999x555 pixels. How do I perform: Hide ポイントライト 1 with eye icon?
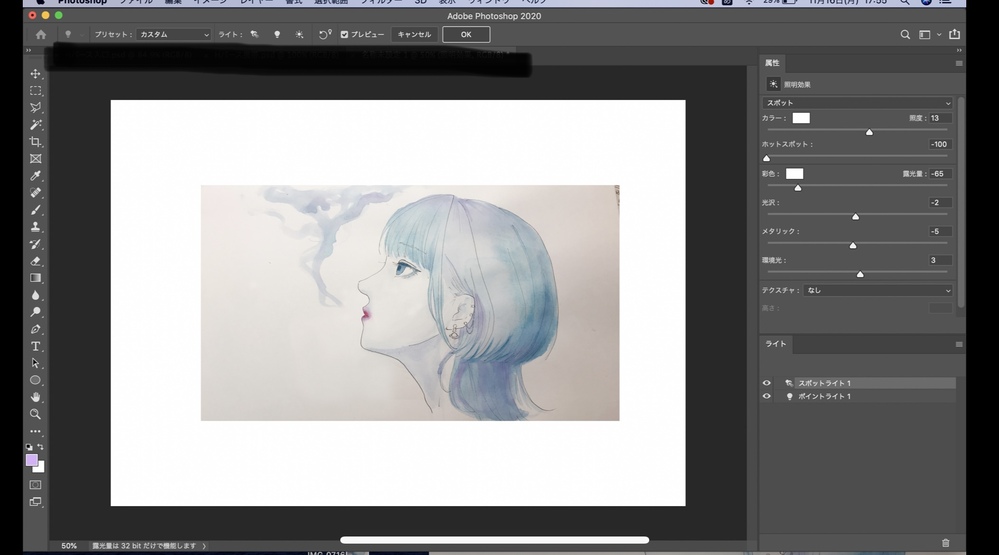coord(766,396)
